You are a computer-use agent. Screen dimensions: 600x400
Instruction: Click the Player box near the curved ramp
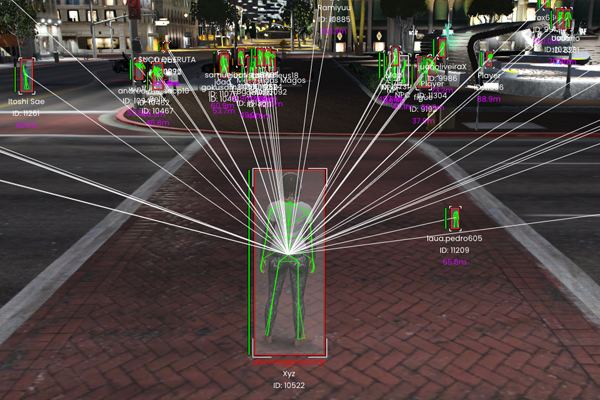click(x=487, y=60)
